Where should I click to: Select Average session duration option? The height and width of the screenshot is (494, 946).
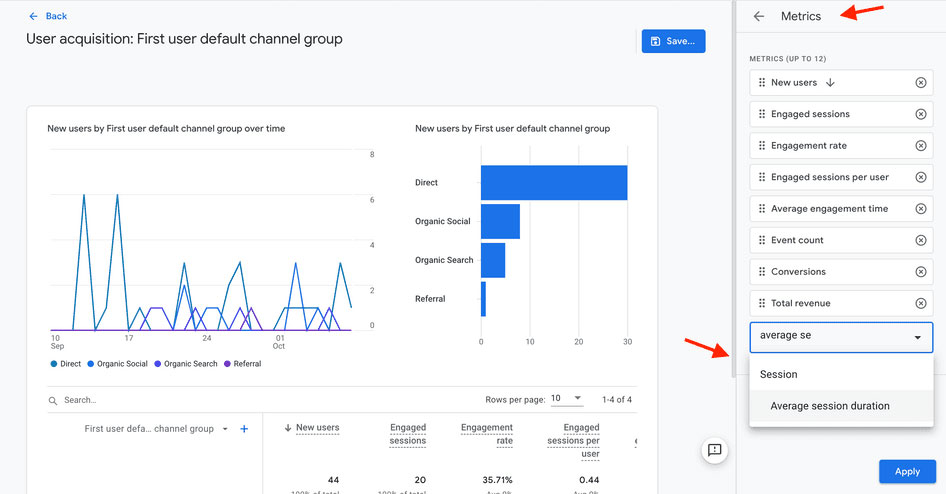(829, 406)
